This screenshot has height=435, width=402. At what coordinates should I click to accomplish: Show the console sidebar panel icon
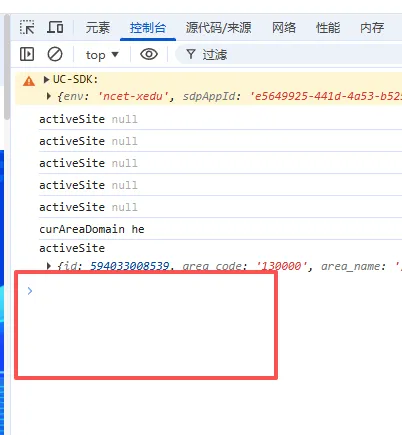tap(27, 54)
